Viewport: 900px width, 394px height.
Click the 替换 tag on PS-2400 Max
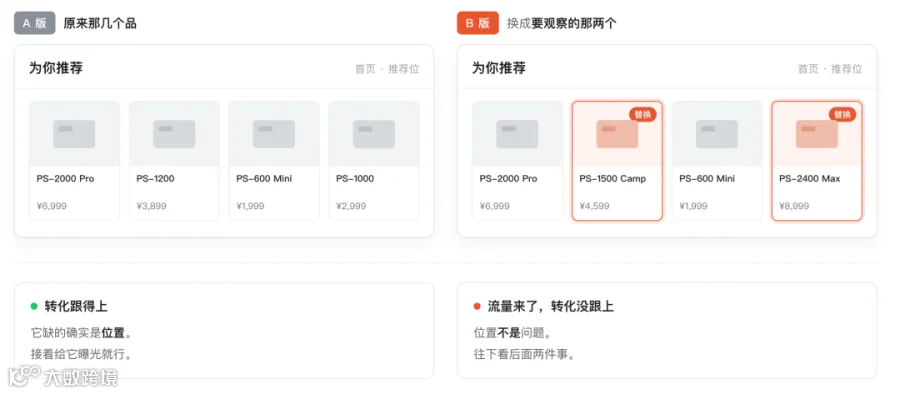[x=843, y=114]
